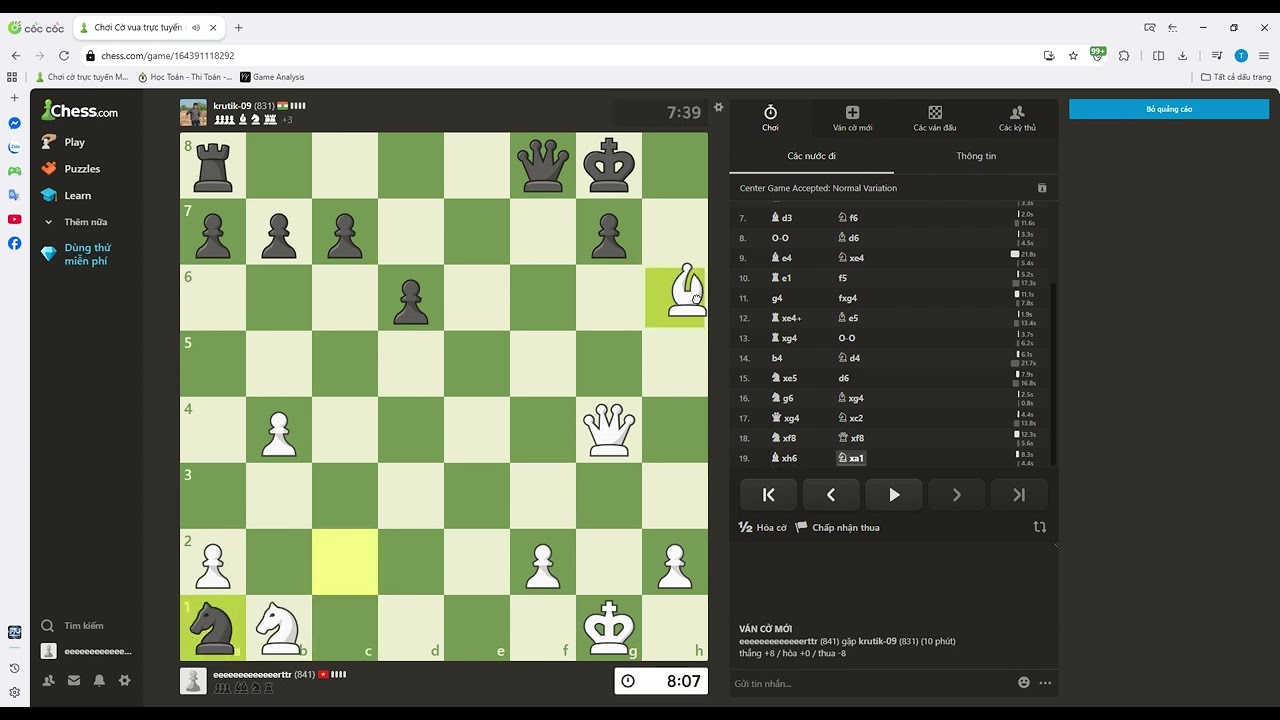Resign with Chấp nhận thua
The width and height of the screenshot is (1280, 720).
[x=838, y=527]
